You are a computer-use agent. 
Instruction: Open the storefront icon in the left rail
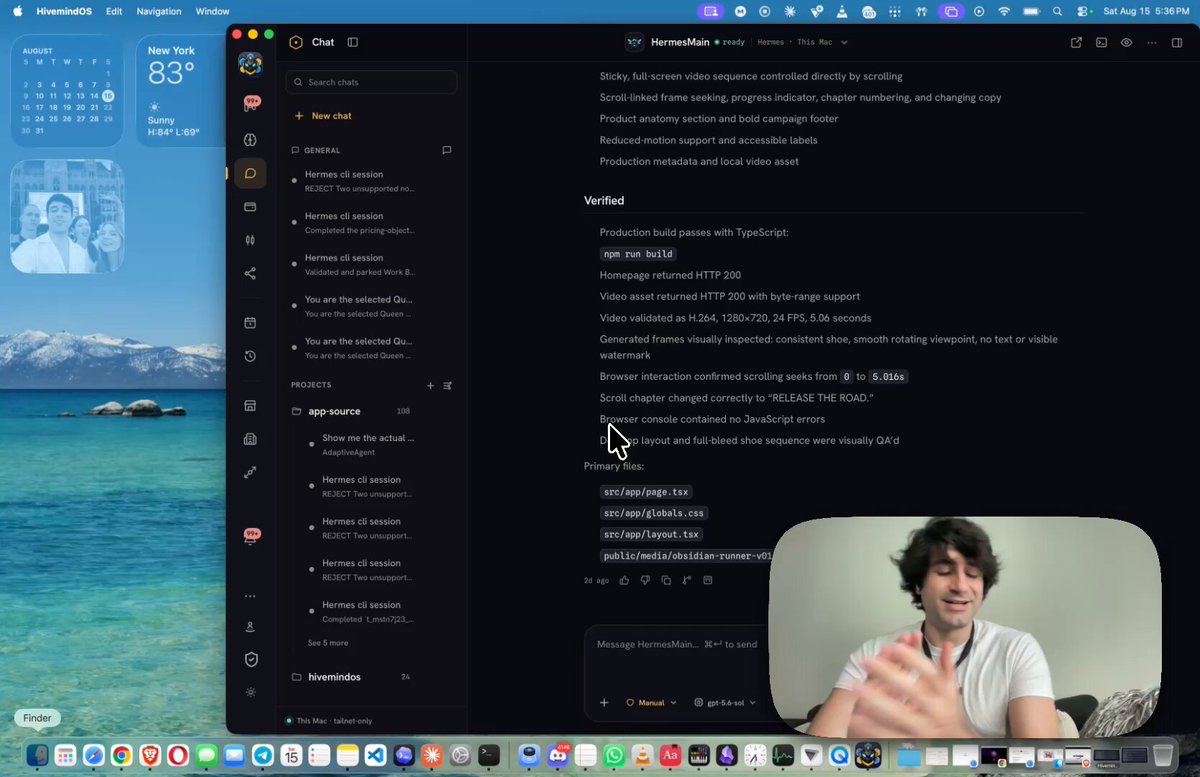(x=250, y=406)
